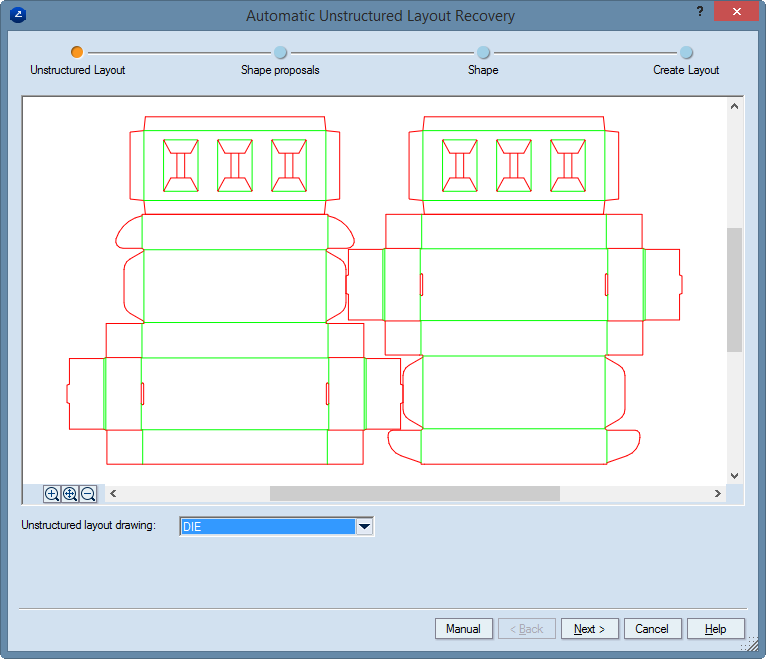This screenshot has width=766, height=659.
Task: Click the zoom in magnifier icon
Action: tap(52, 494)
